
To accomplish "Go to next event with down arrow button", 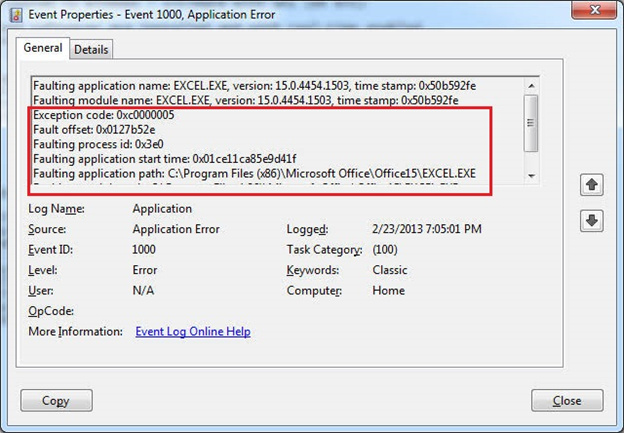I will click(592, 220).
